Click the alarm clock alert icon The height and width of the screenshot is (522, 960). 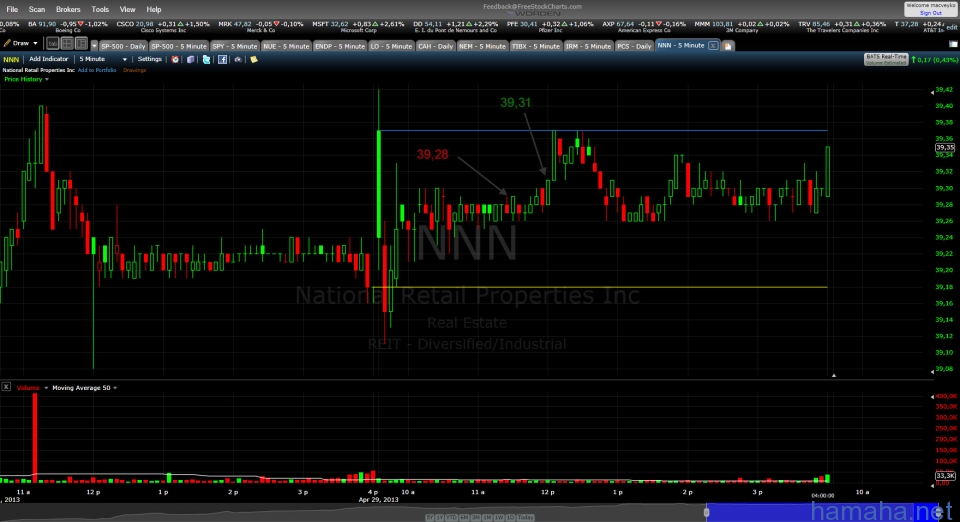(x=175, y=59)
